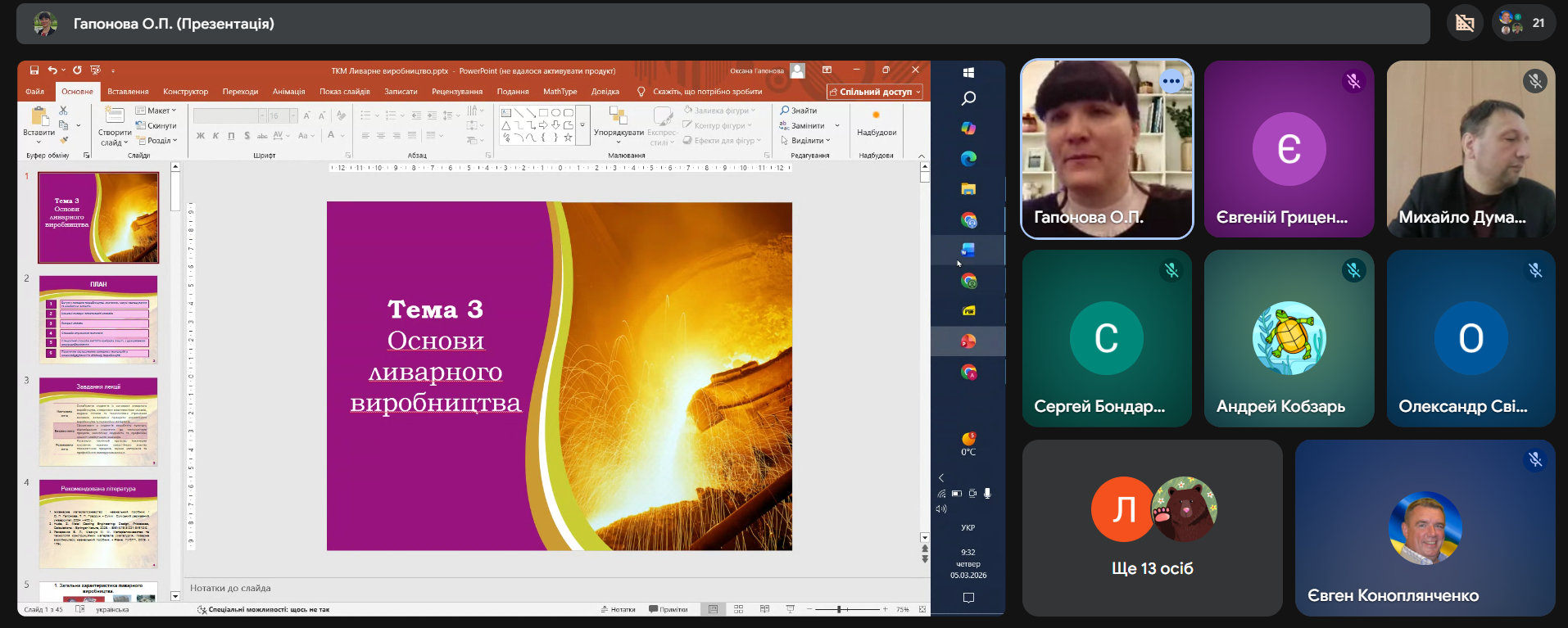Open the Вставлення ribbon tab
The height and width of the screenshot is (628, 1568).
(128, 92)
